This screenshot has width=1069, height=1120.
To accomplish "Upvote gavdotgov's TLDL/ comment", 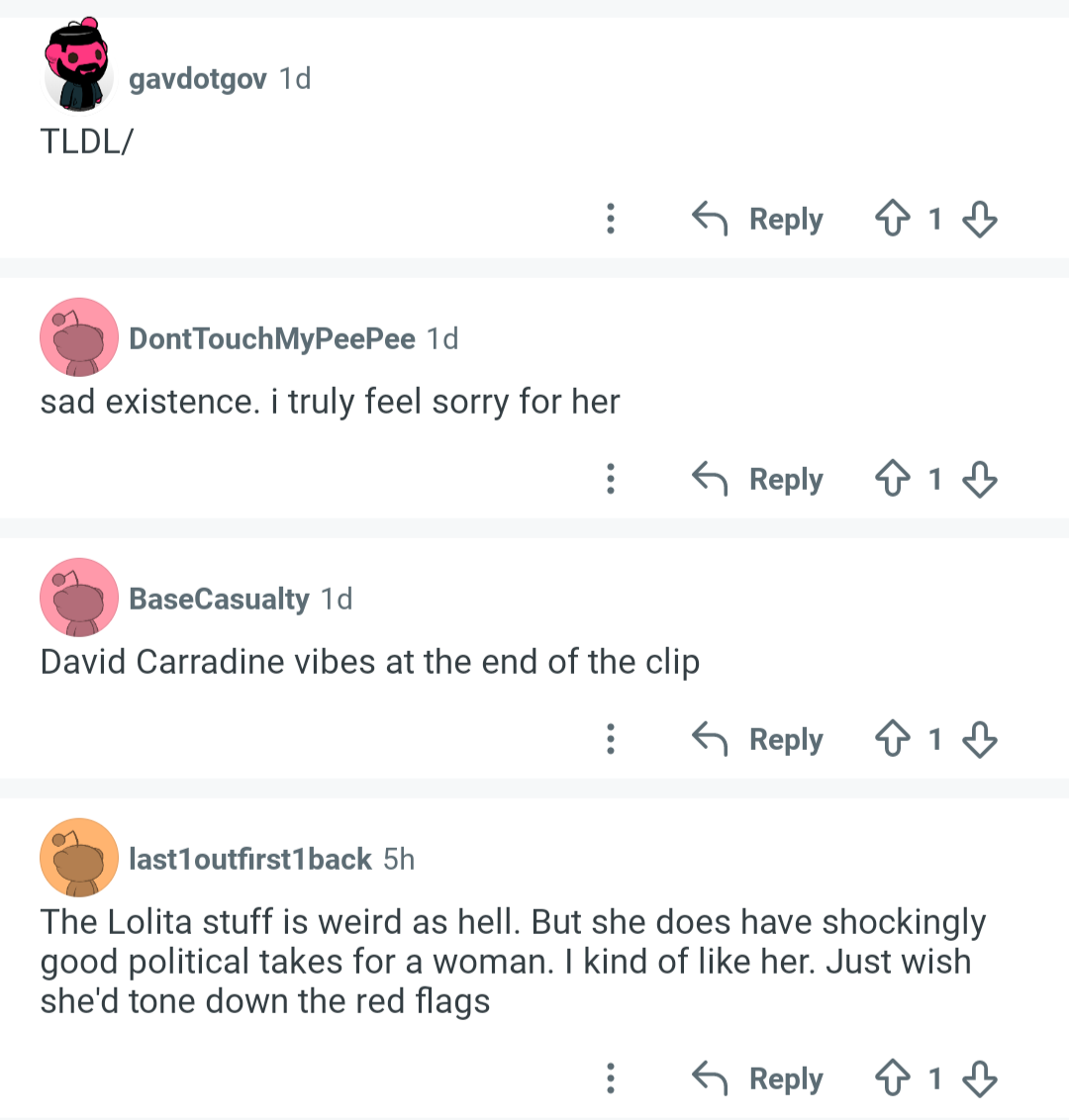I will coord(893,218).
